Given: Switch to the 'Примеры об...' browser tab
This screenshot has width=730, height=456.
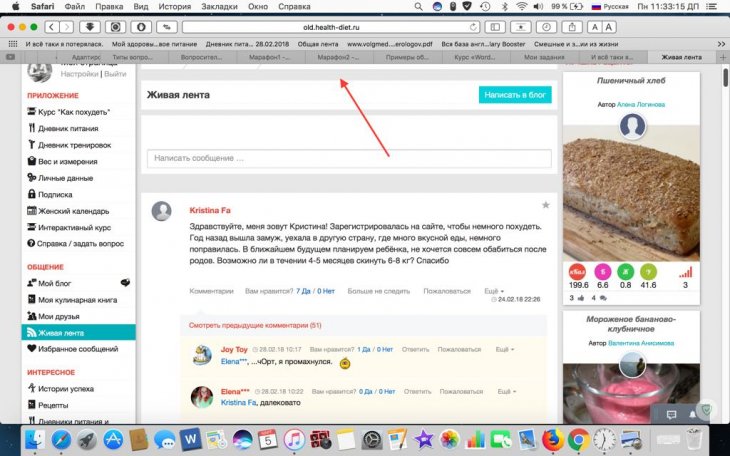Looking at the screenshot, I should 408,58.
